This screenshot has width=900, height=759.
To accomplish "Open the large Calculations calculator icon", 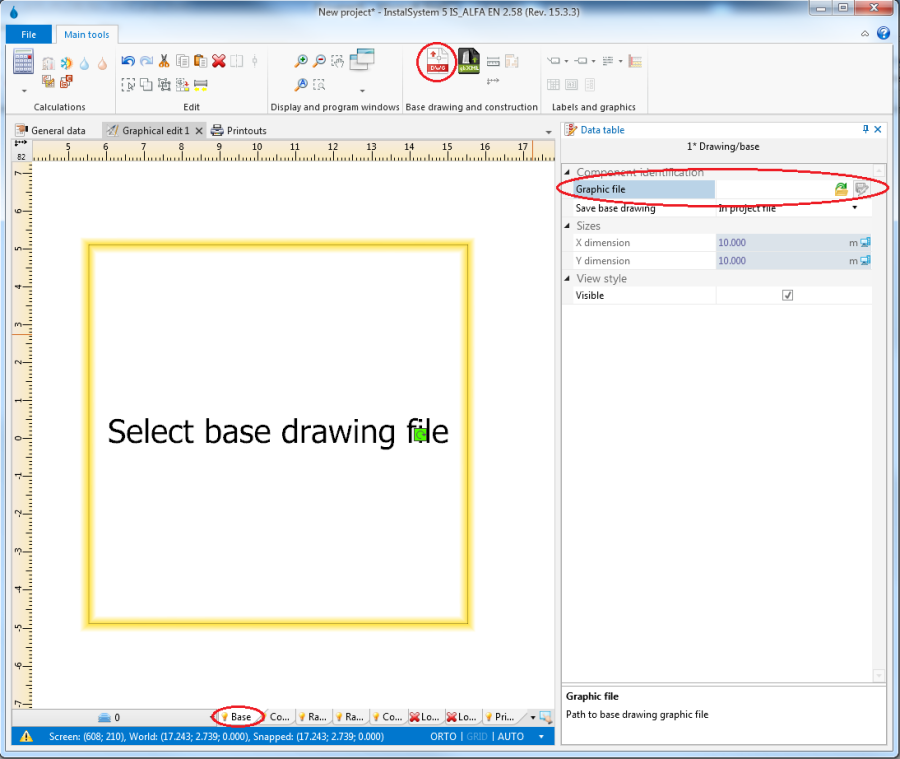I will click(24, 62).
